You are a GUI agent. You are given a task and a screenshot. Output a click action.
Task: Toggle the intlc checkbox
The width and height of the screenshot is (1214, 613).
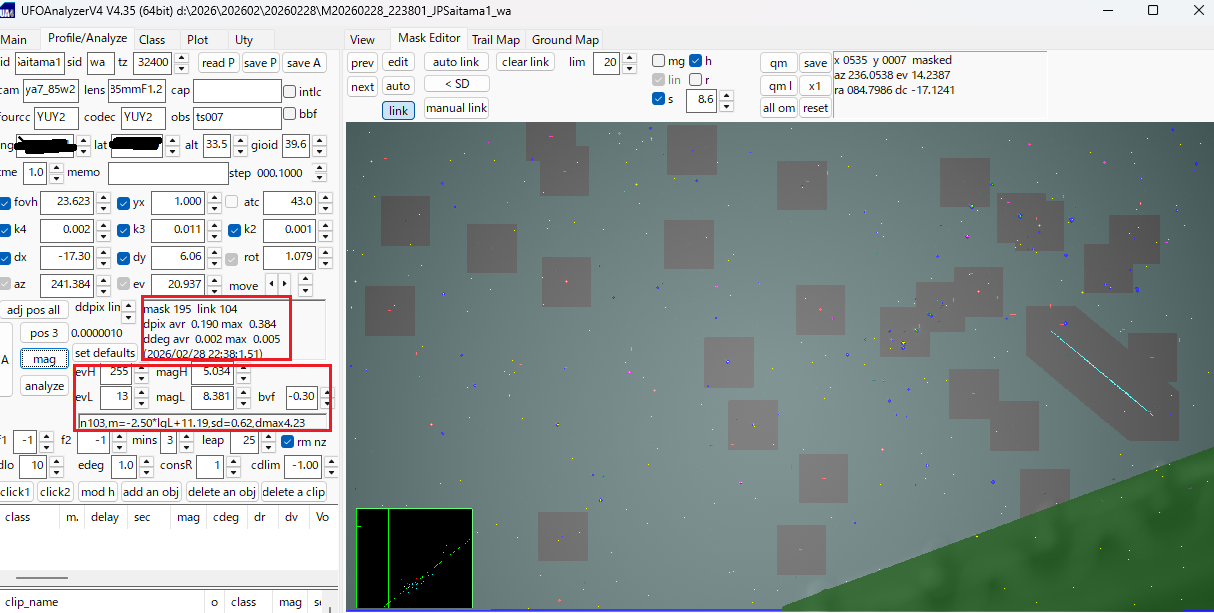[x=289, y=92]
